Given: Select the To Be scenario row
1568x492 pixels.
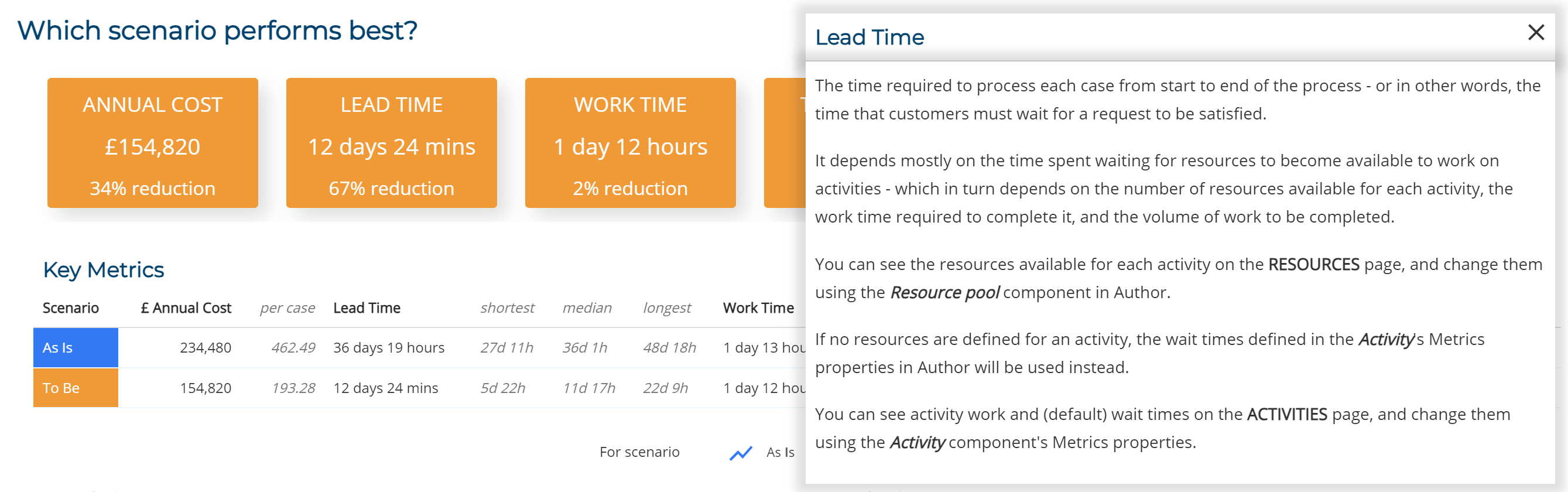Looking at the screenshot, I should click(x=75, y=387).
